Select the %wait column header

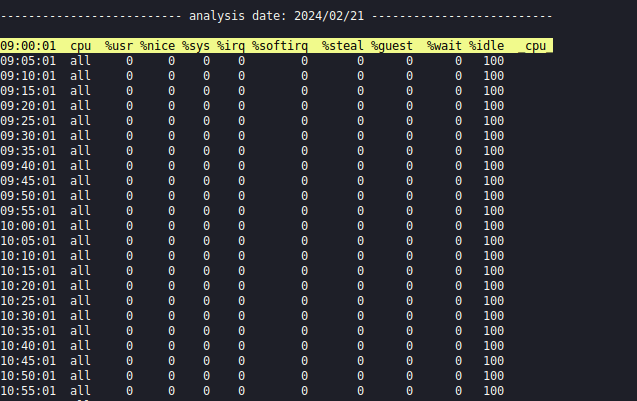pyautogui.click(x=444, y=46)
